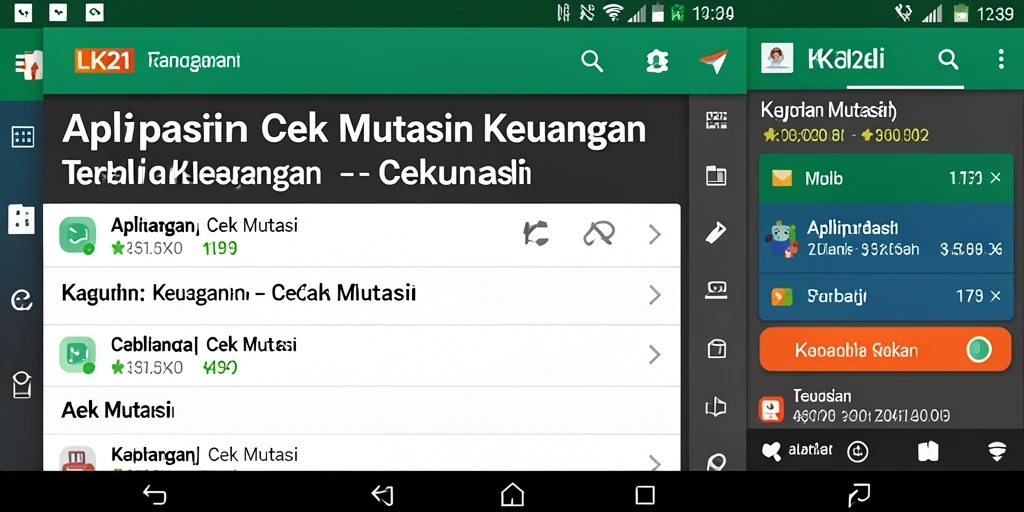Select the building icon in left sidebar
The height and width of the screenshot is (512, 1024).
[x=21, y=219]
